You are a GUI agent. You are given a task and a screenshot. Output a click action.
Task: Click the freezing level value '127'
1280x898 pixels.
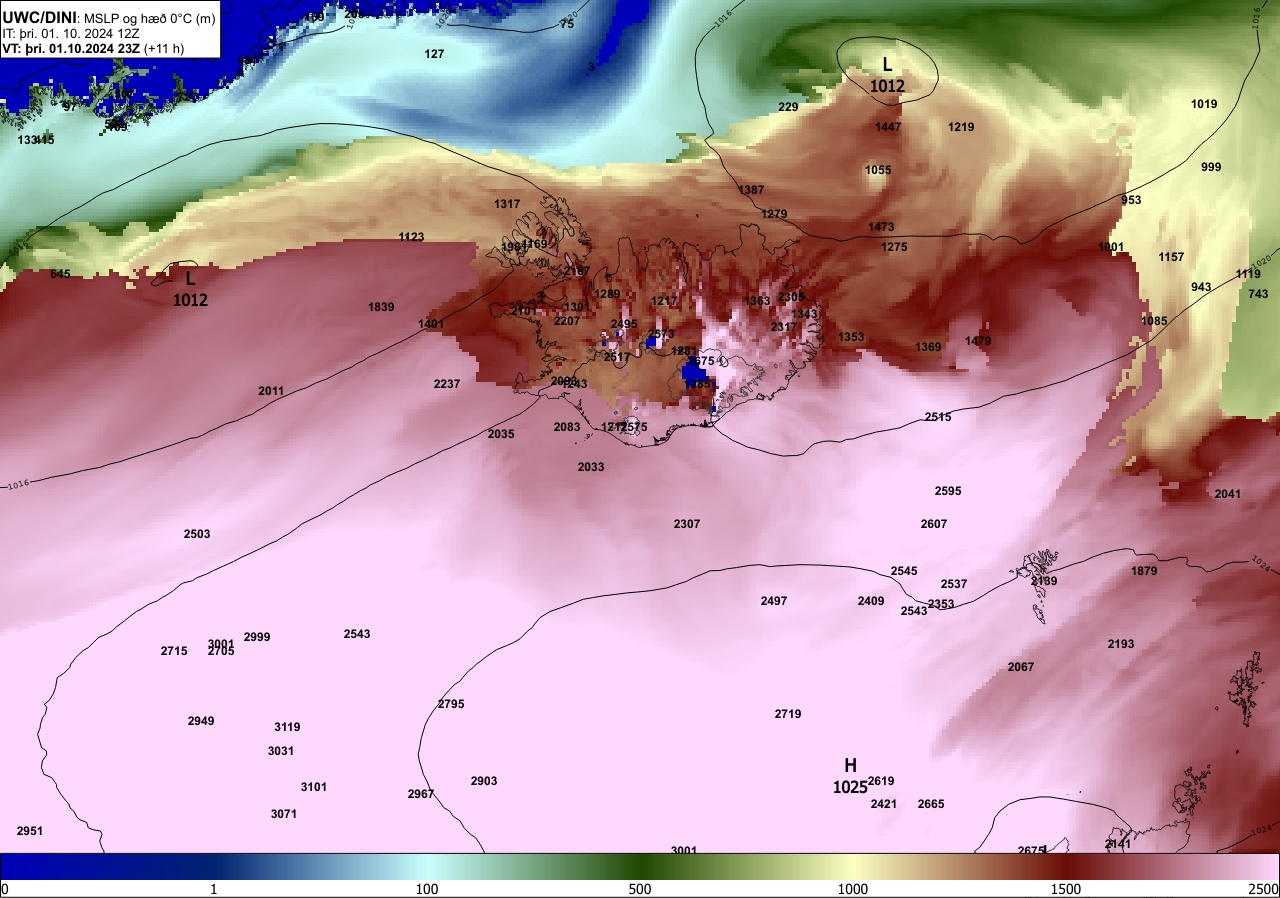tap(434, 54)
